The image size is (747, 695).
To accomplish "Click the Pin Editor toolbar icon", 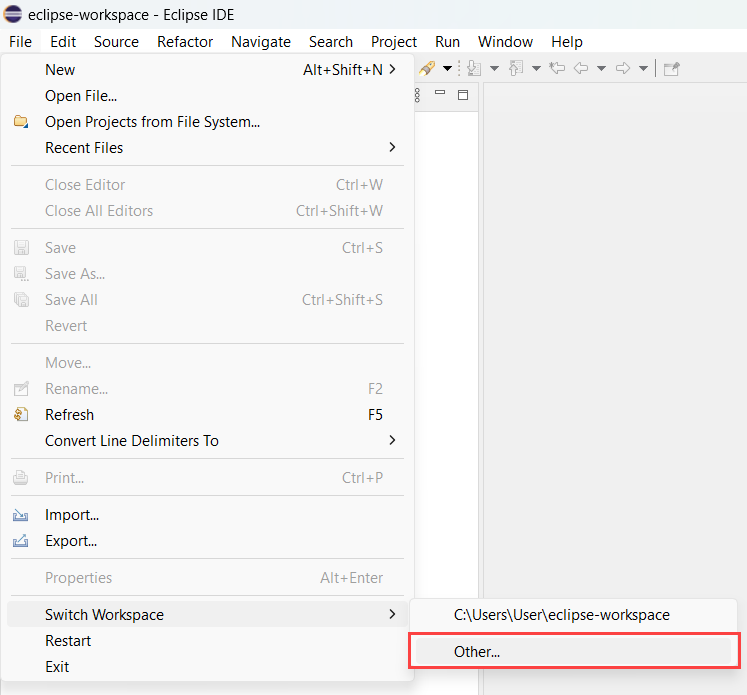I will pyautogui.click(x=672, y=69).
